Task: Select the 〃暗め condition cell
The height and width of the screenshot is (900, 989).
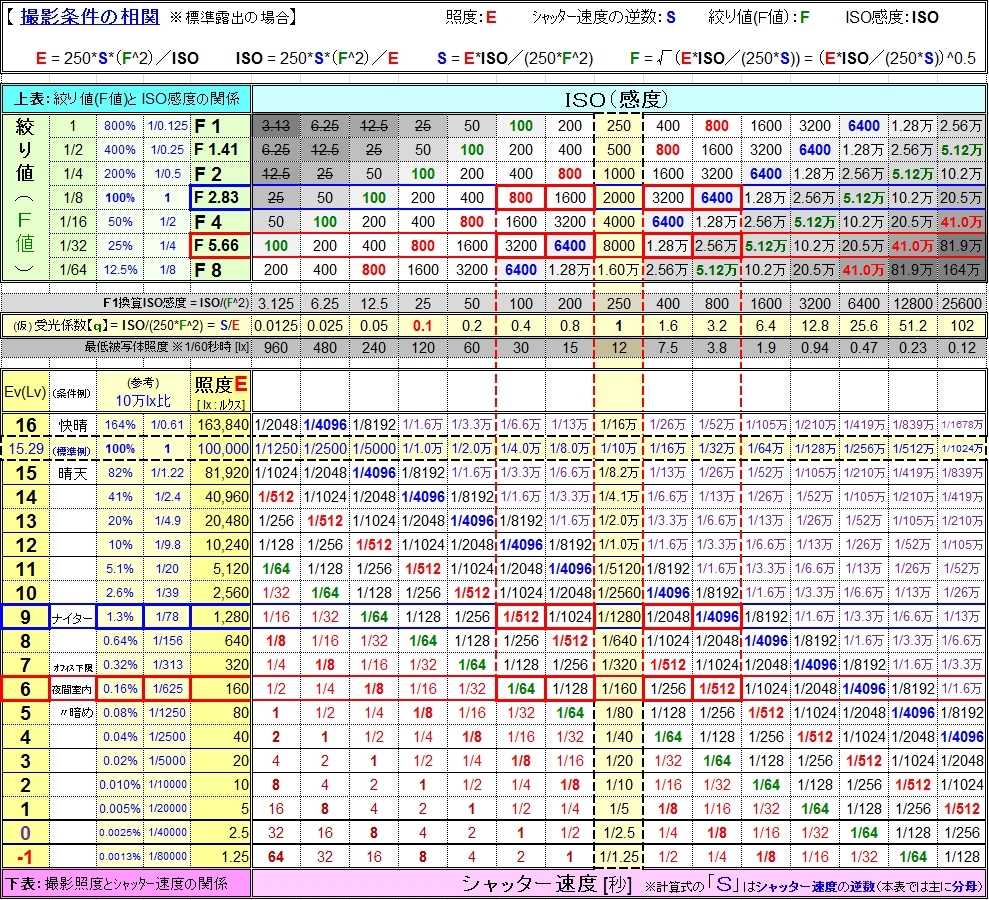Action: [73, 713]
